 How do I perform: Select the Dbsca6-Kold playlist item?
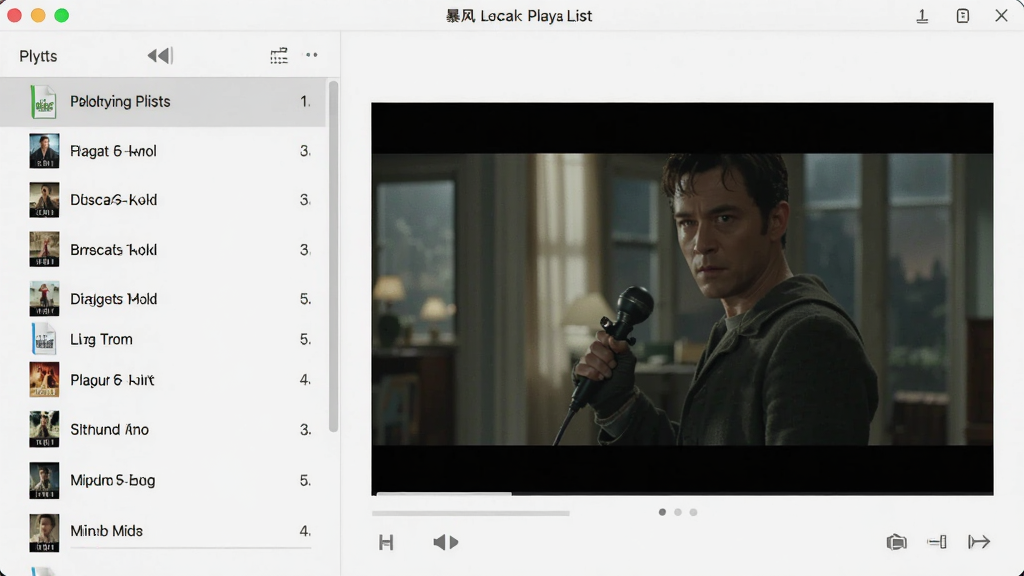163,200
